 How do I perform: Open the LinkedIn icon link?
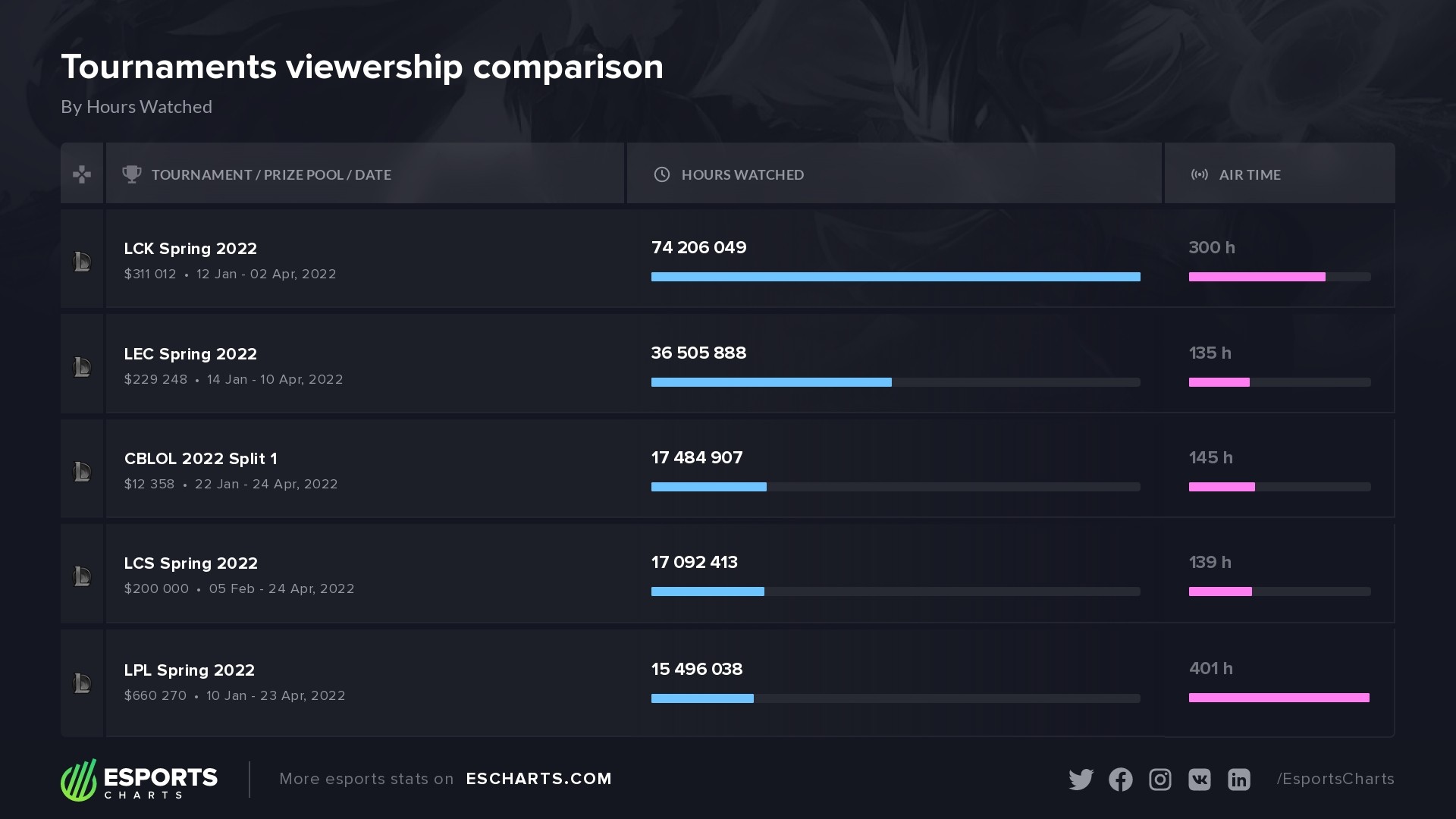[1238, 780]
